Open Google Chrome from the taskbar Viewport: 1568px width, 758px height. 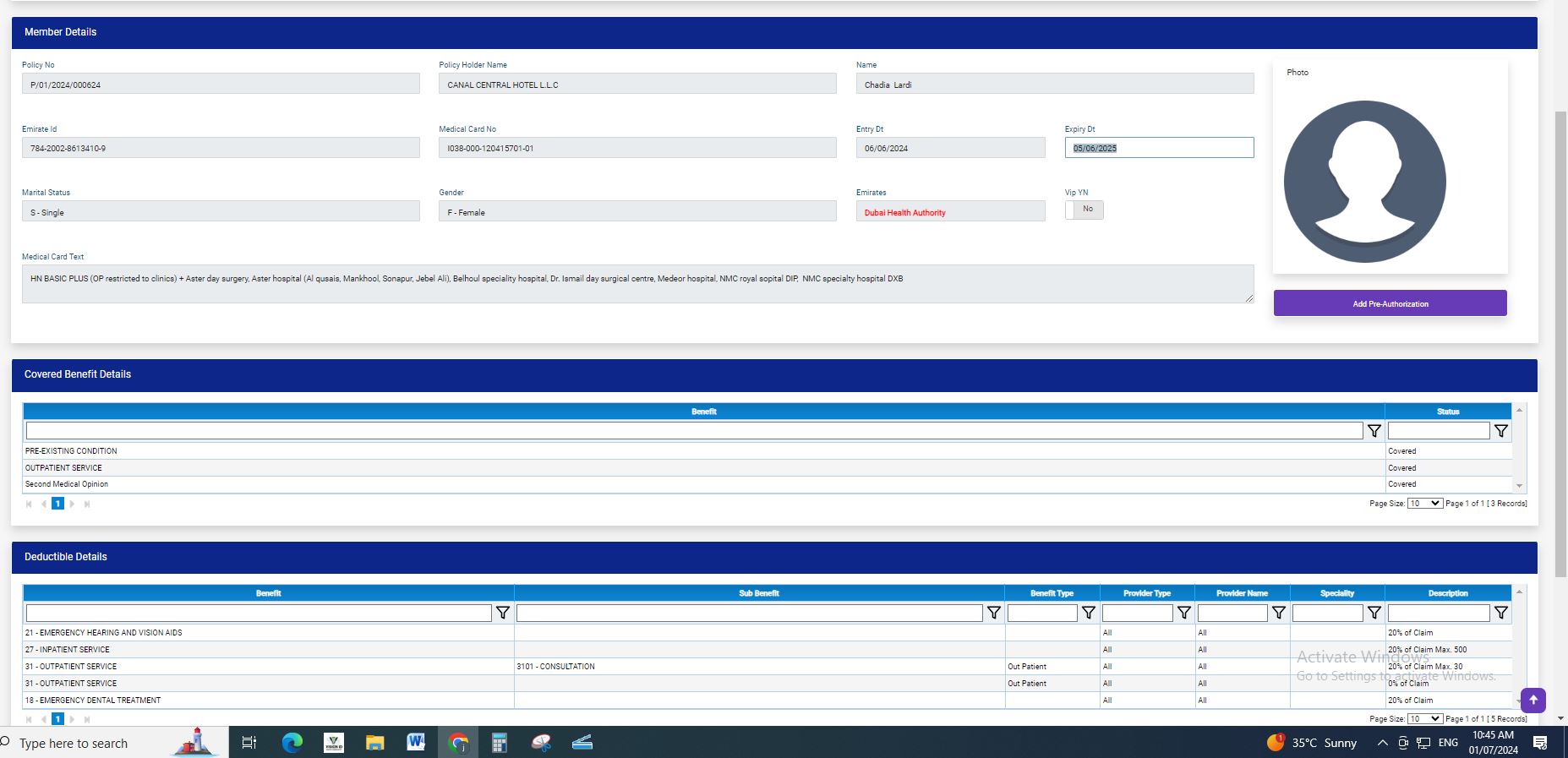tap(458, 743)
